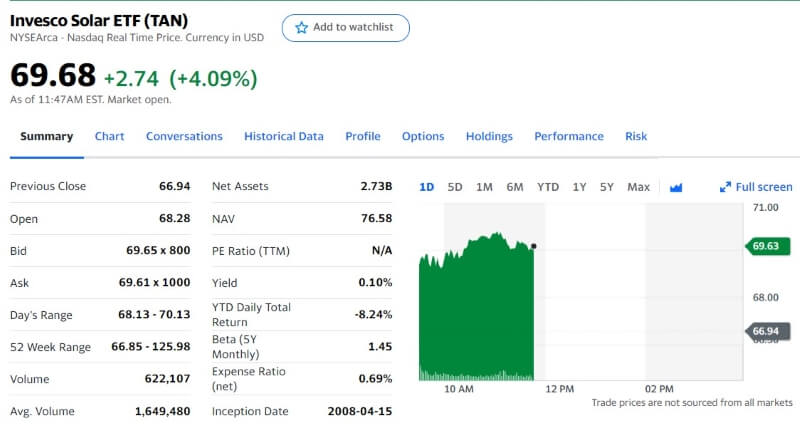Open the chart type area icon
This screenshot has height=426, width=800.
[676, 188]
